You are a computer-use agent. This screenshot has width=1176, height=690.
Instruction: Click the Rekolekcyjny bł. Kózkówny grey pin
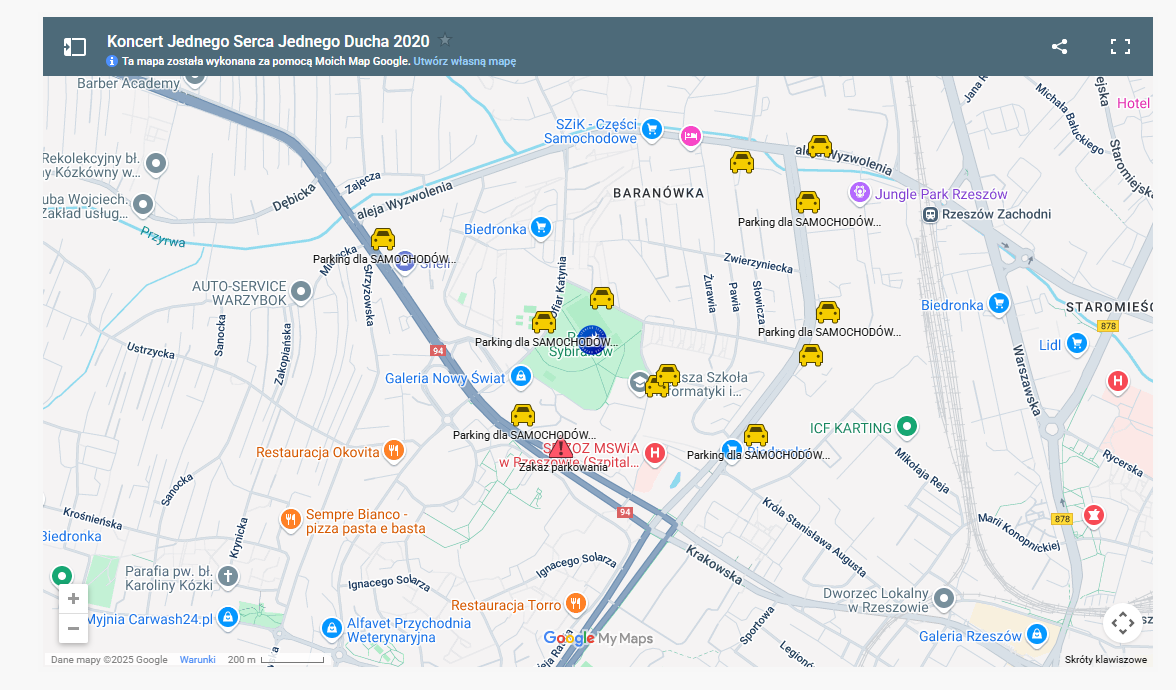tap(156, 163)
